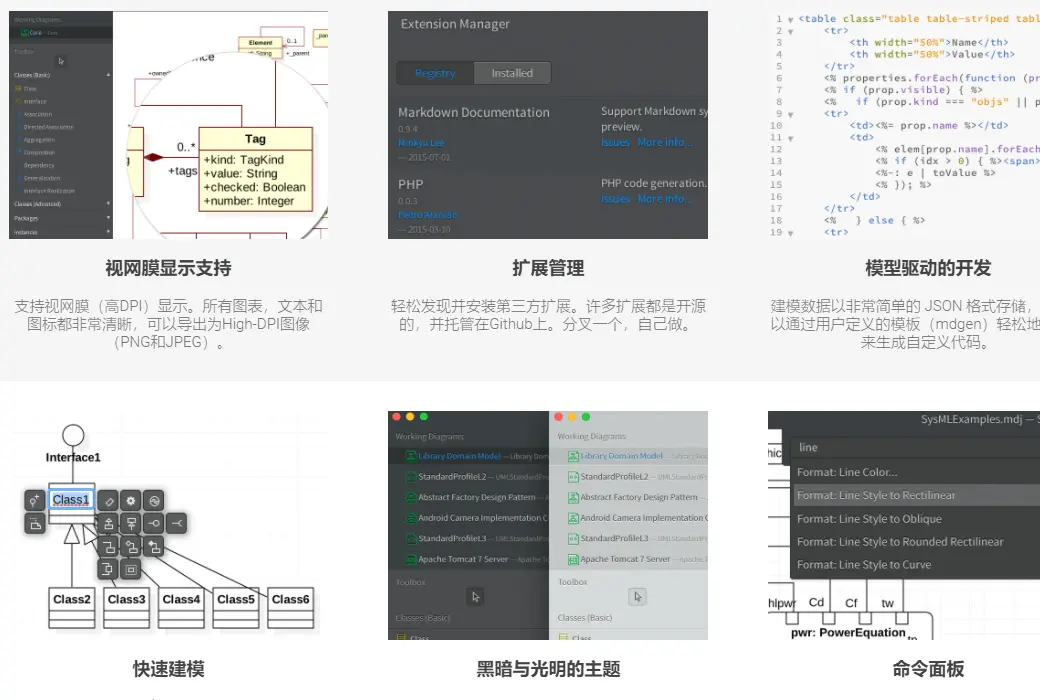Select the pointer tool in dark theme Toolbox

pyautogui.click(x=475, y=596)
